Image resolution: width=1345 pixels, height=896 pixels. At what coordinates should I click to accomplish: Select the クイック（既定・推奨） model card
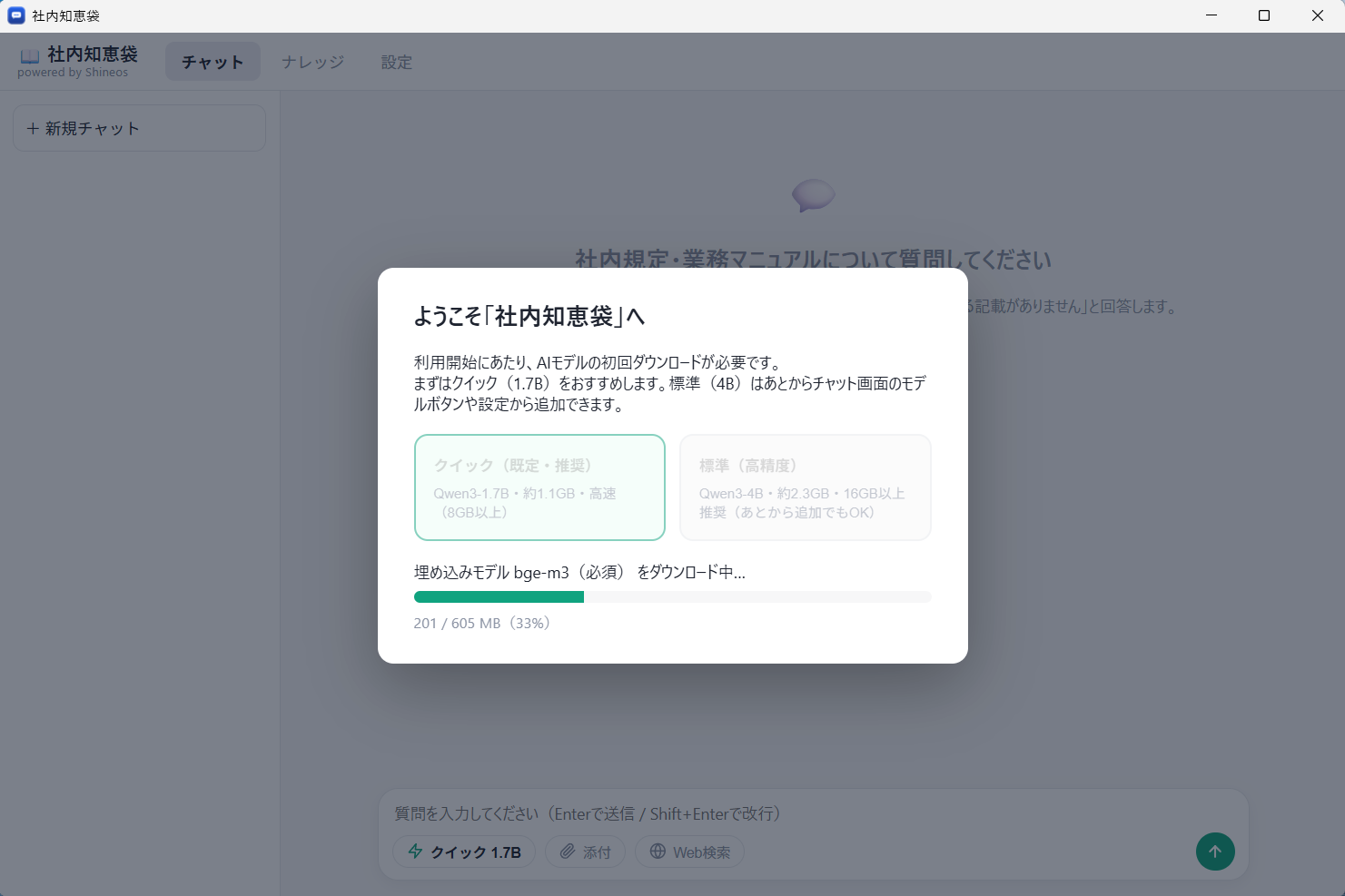(539, 487)
